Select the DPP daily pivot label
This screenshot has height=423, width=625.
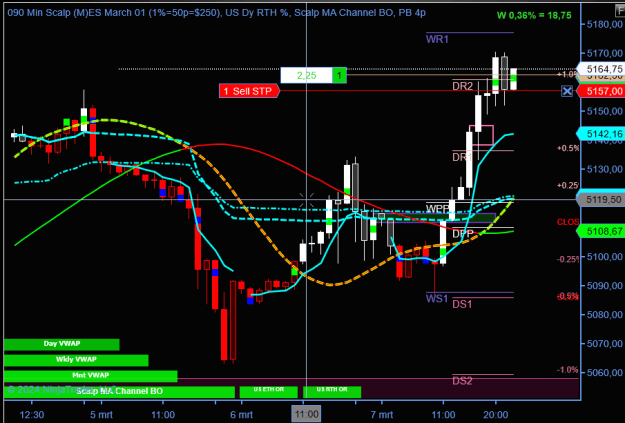(463, 234)
